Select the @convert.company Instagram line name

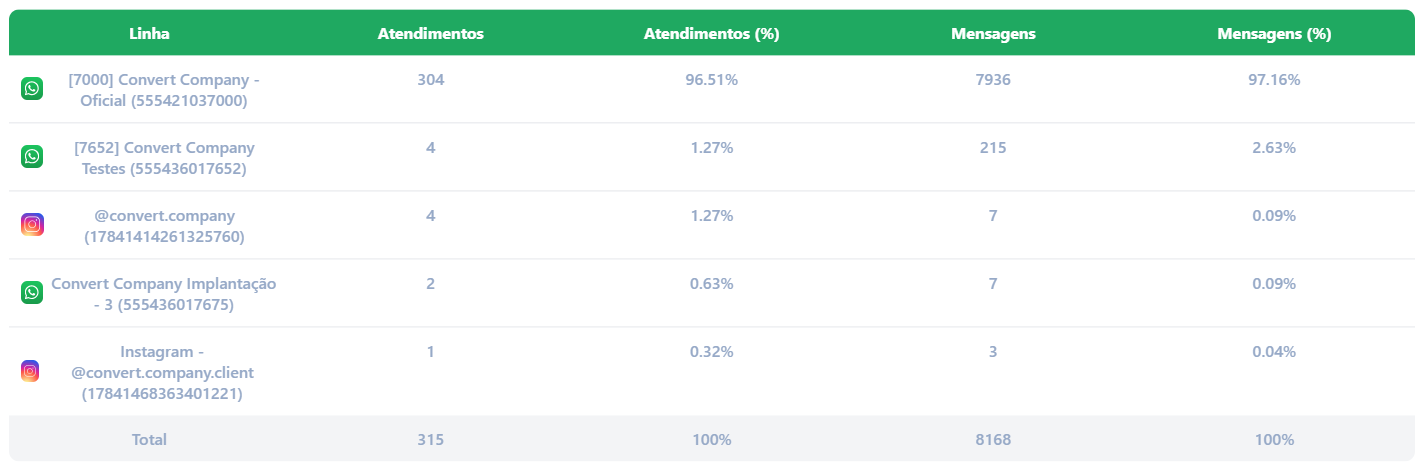pos(164,226)
